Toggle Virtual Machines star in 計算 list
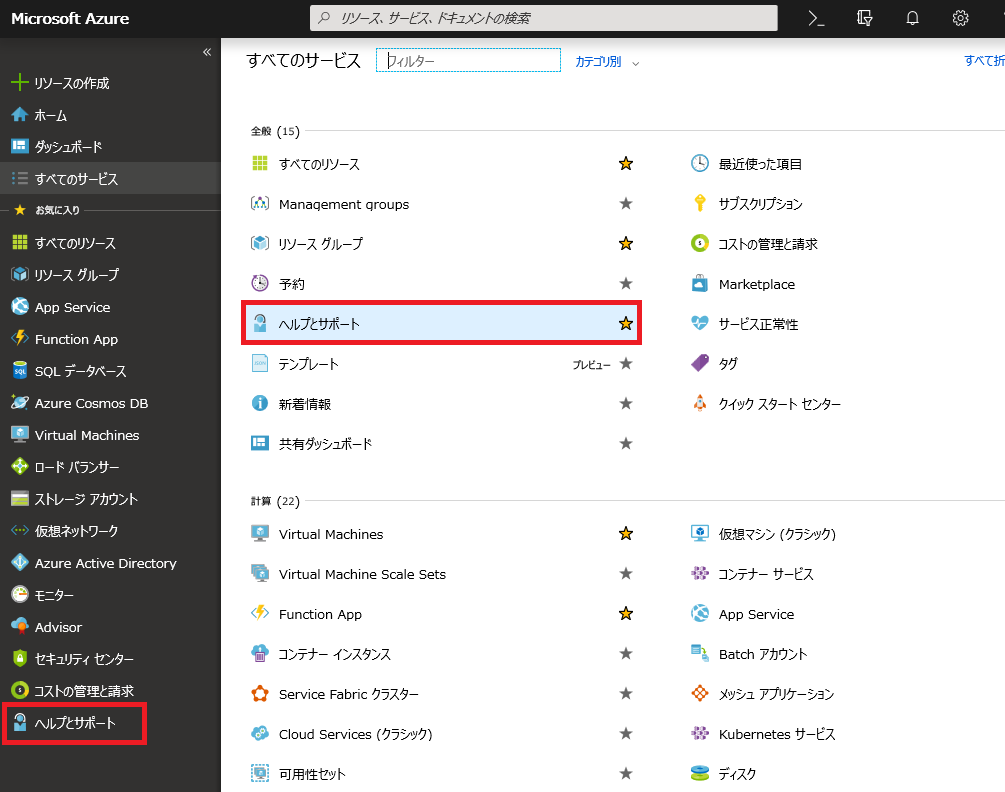This screenshot has height=792, width=1005. pos(626,534)
